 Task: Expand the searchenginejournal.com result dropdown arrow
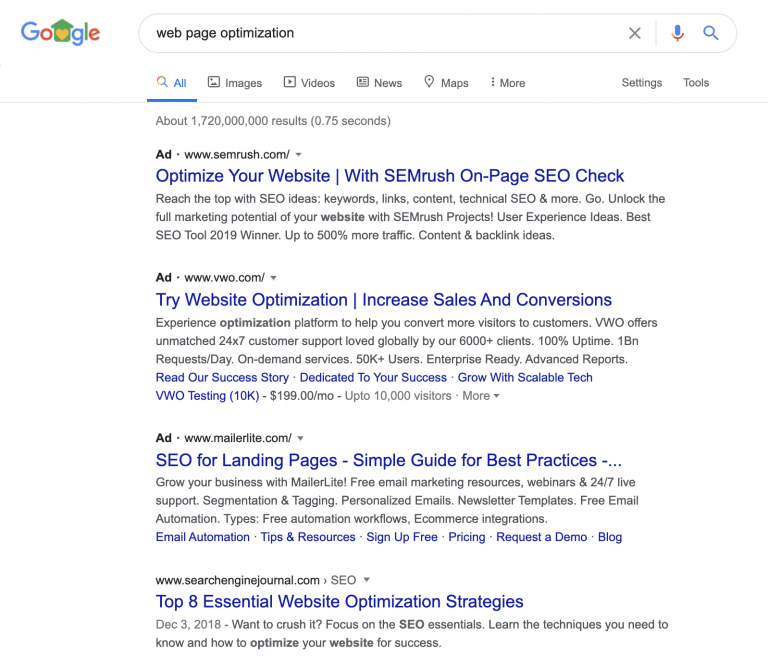click(x=366, y=580)
